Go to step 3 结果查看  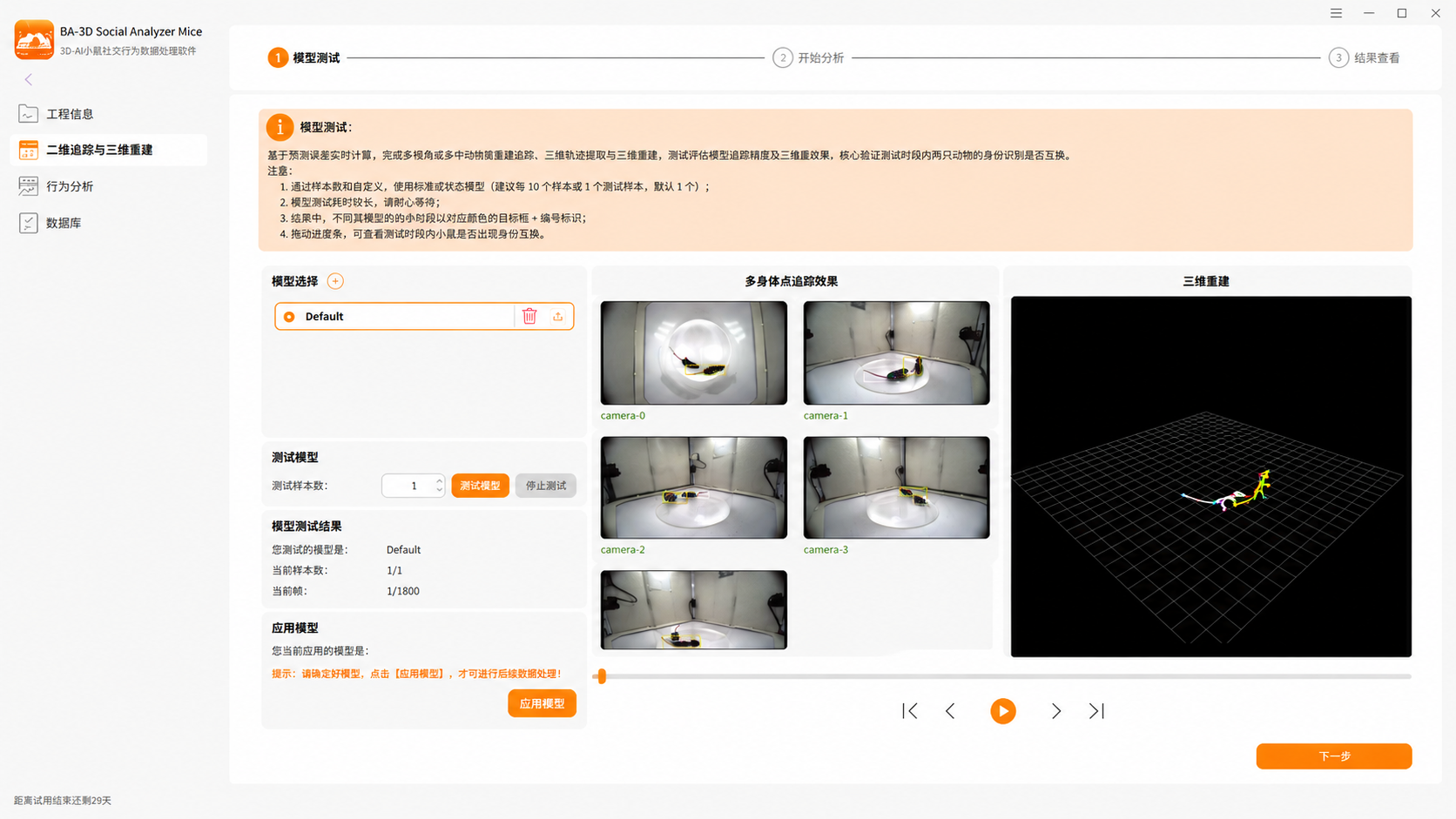click(1365, 57)
